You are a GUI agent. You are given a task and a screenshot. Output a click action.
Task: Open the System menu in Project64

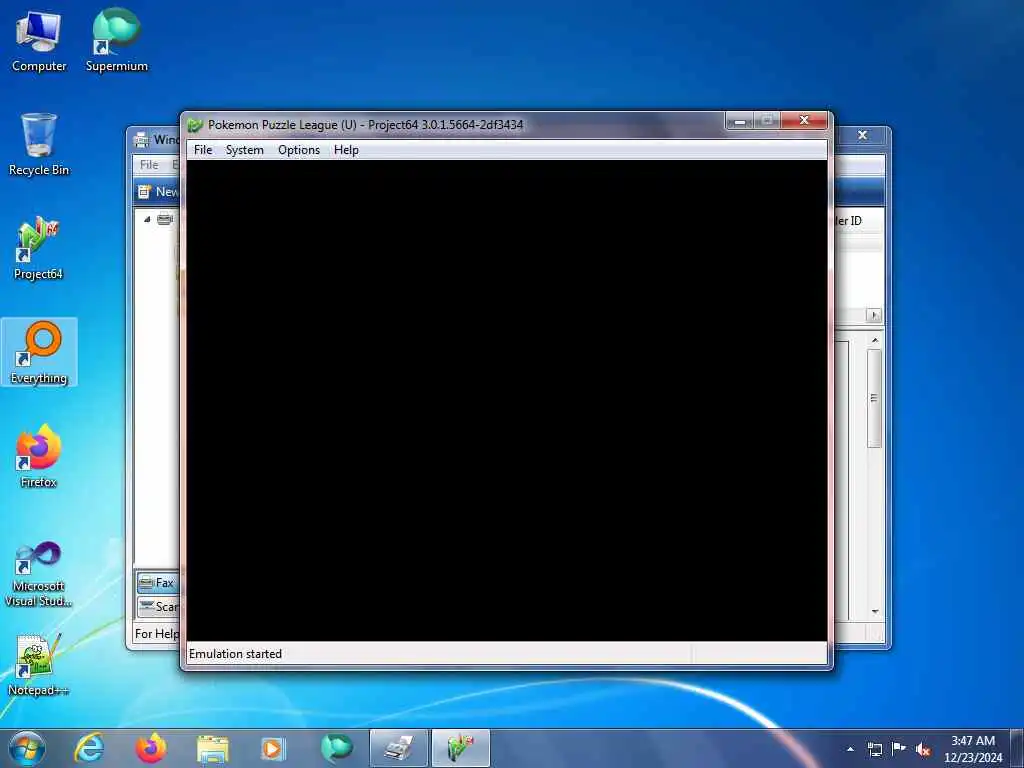244,150
